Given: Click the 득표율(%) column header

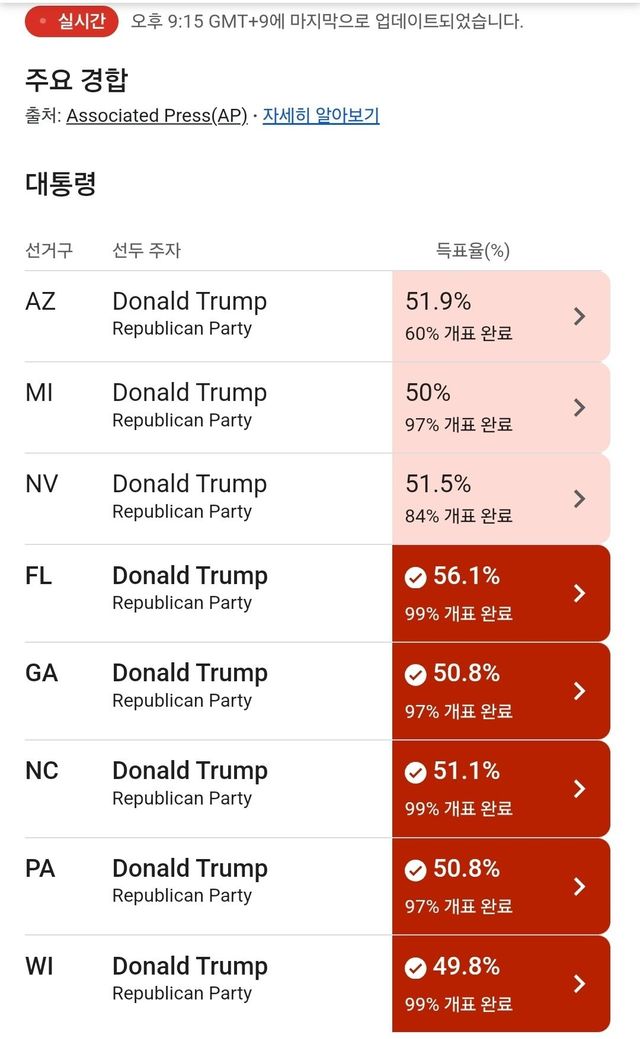Looking at the screenshot, I should pyautogui.click(x=472, y=250).
